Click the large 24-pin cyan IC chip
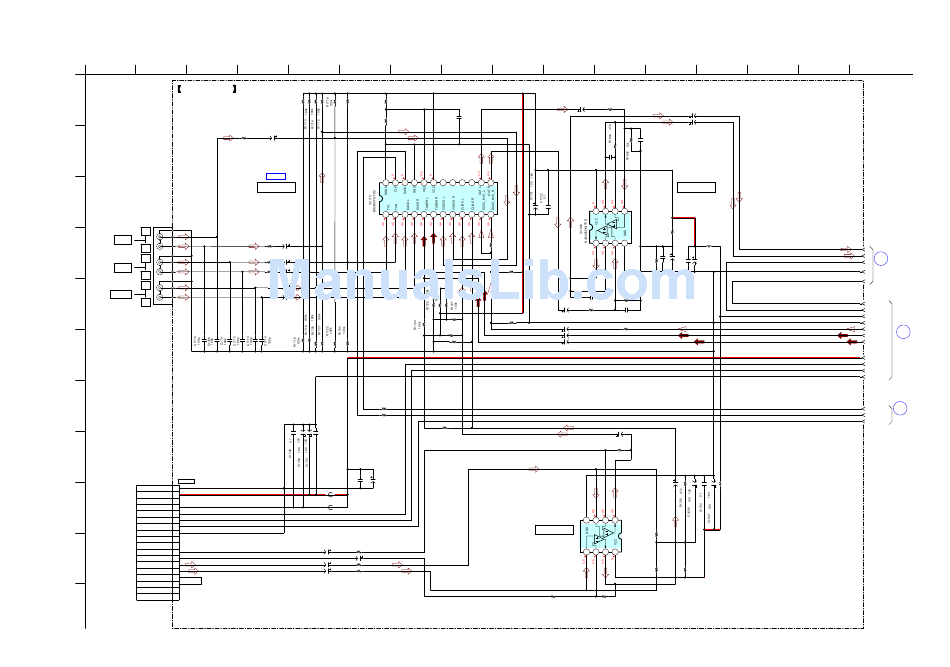The image size is (950, 667). [438, 198]
